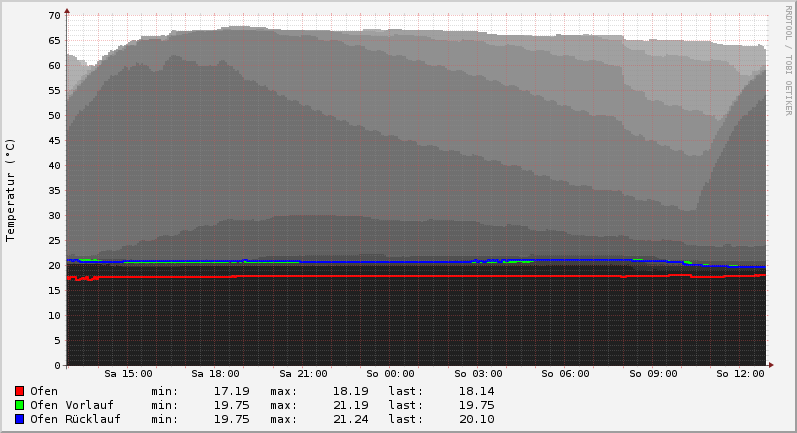Click the RRDTOOL / TOBI OETIKER watermark
The image size is (797, 433).
coord(788,60)
